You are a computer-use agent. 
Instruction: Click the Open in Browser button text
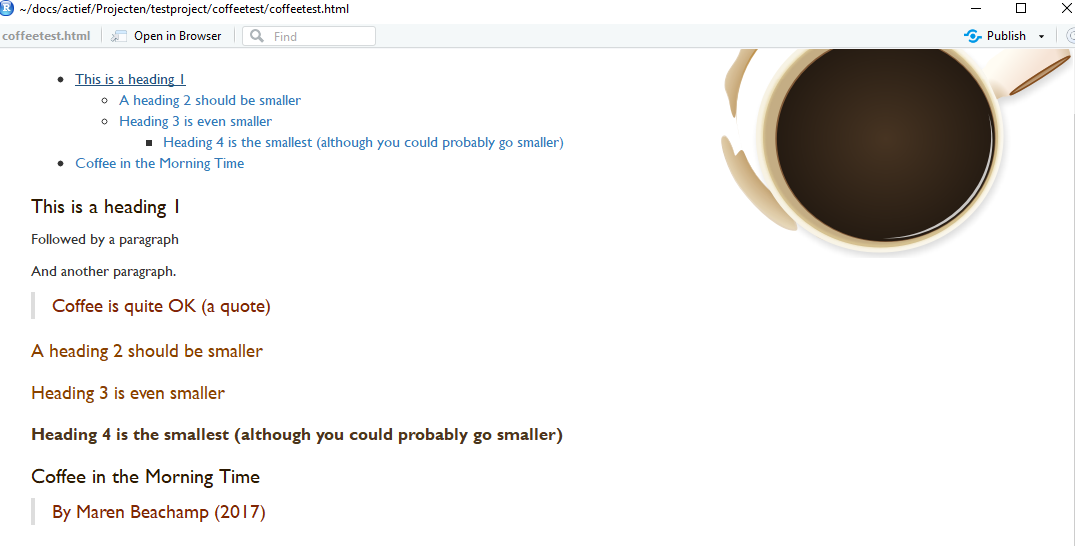point(178,36)
